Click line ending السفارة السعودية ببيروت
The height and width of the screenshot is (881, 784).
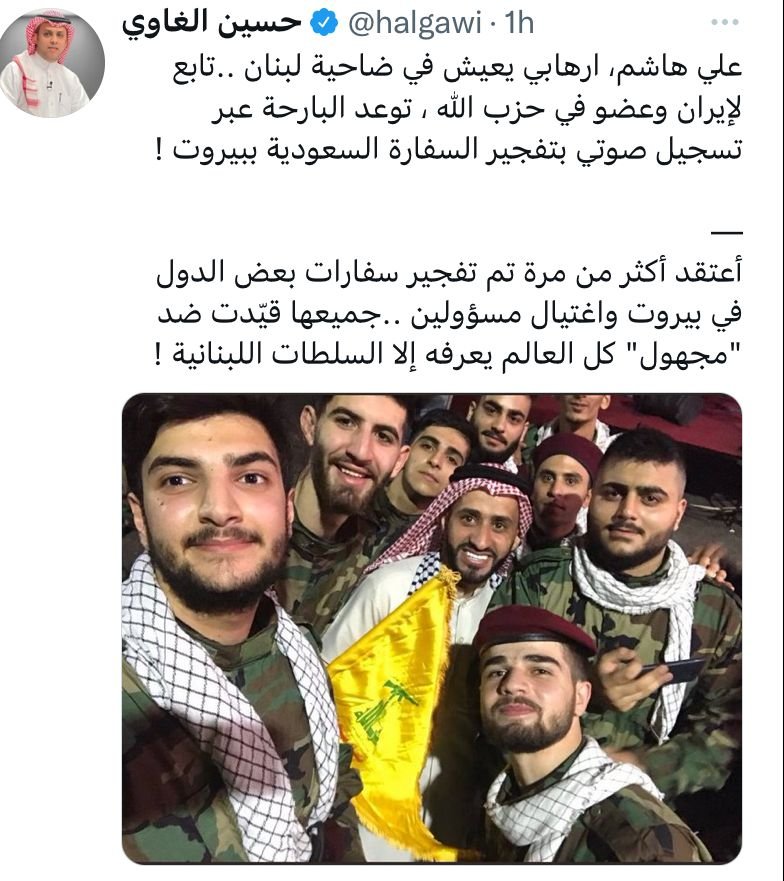(x=447, y=151)
